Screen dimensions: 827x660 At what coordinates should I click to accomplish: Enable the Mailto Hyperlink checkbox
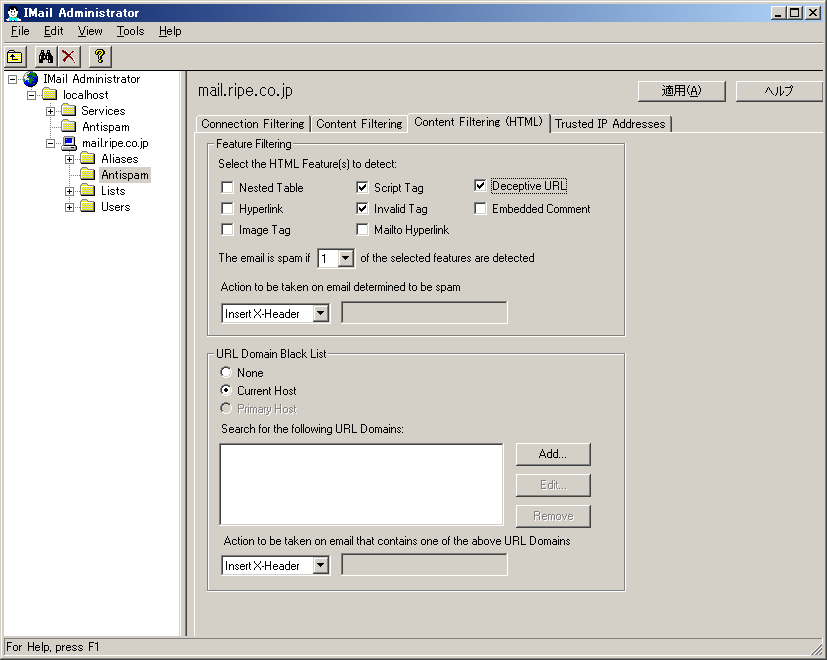362,230
